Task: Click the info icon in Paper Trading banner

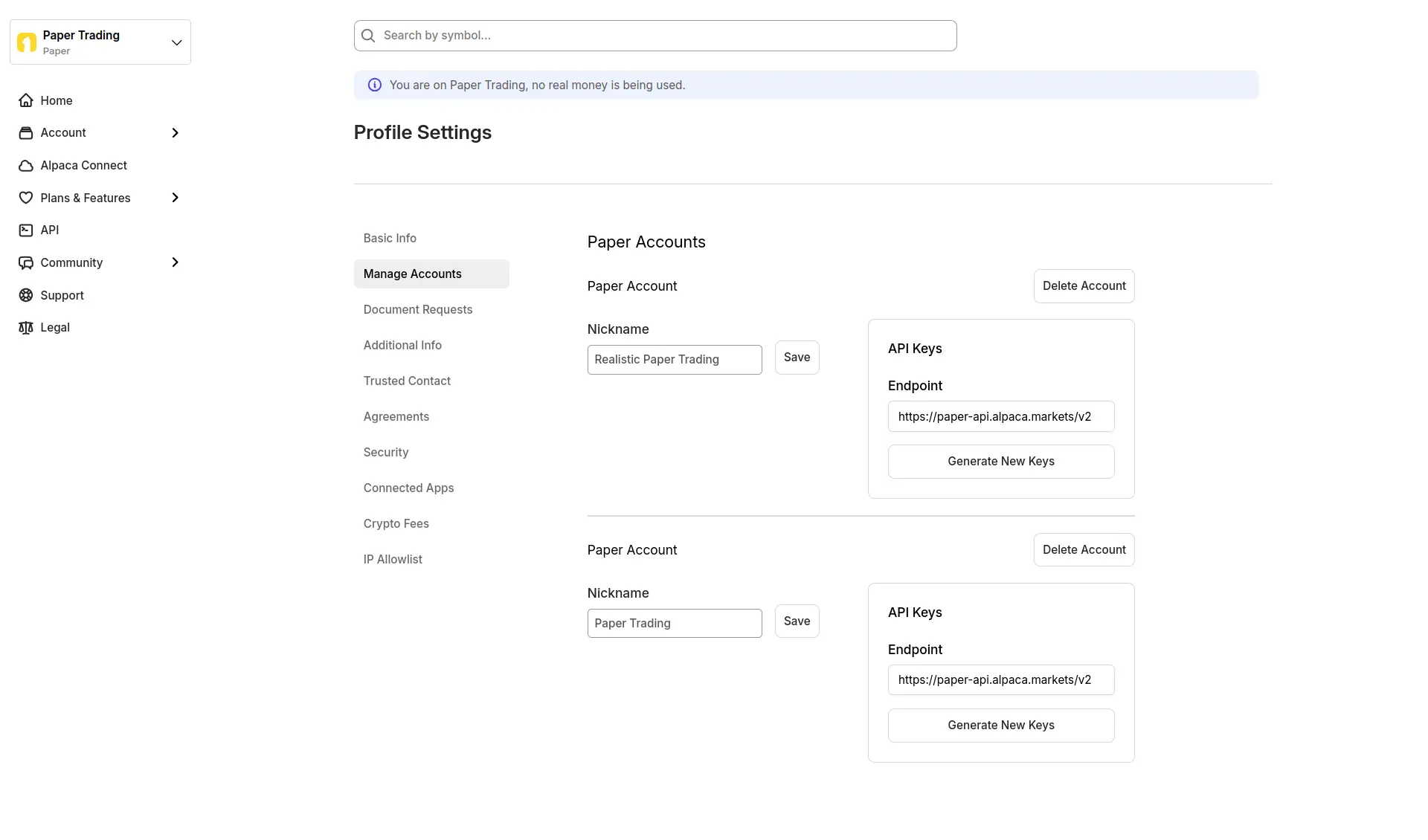Action: [375, 85]
